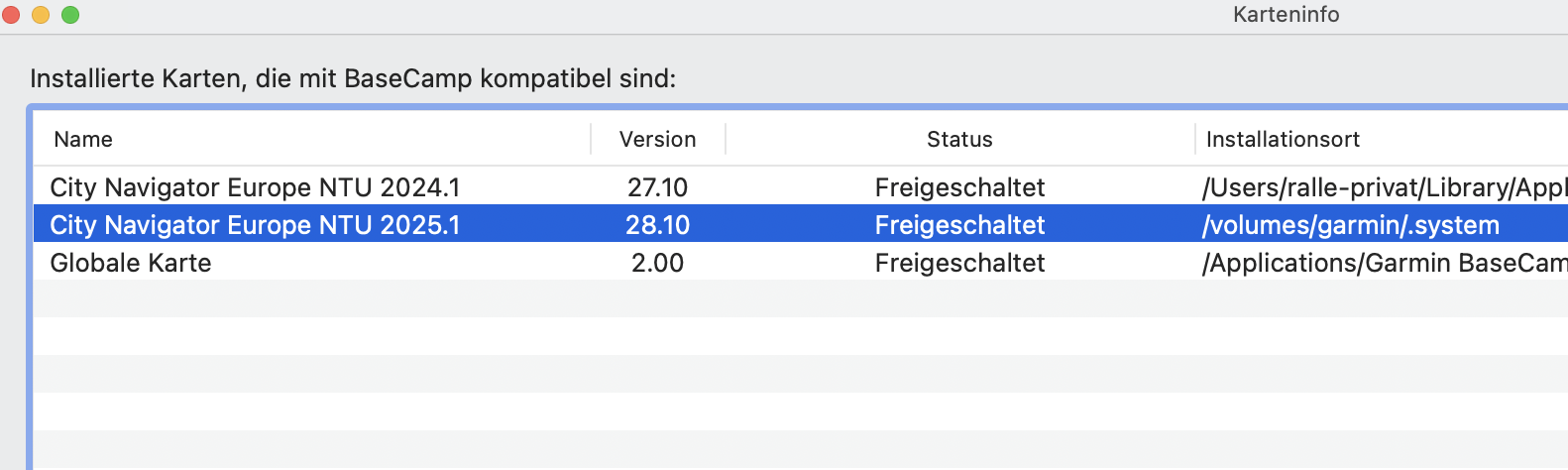Select the City Navigator Europe NTU 2025.1 map

[x=255, y=225]
